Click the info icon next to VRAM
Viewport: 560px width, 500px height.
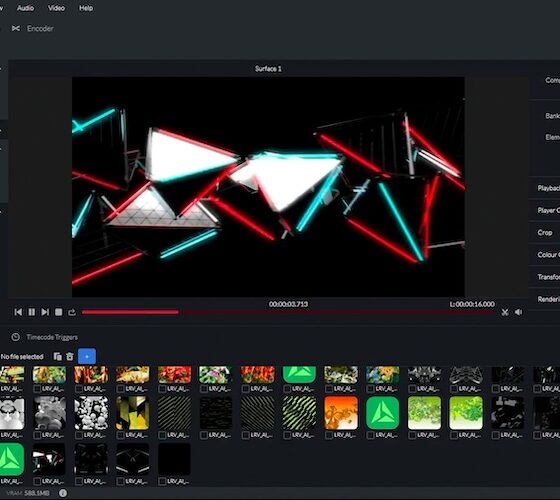[63, 493]
